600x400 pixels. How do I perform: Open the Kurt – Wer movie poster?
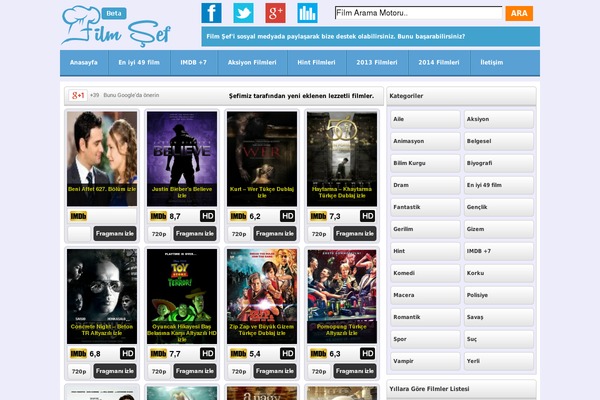pos(262,158)
